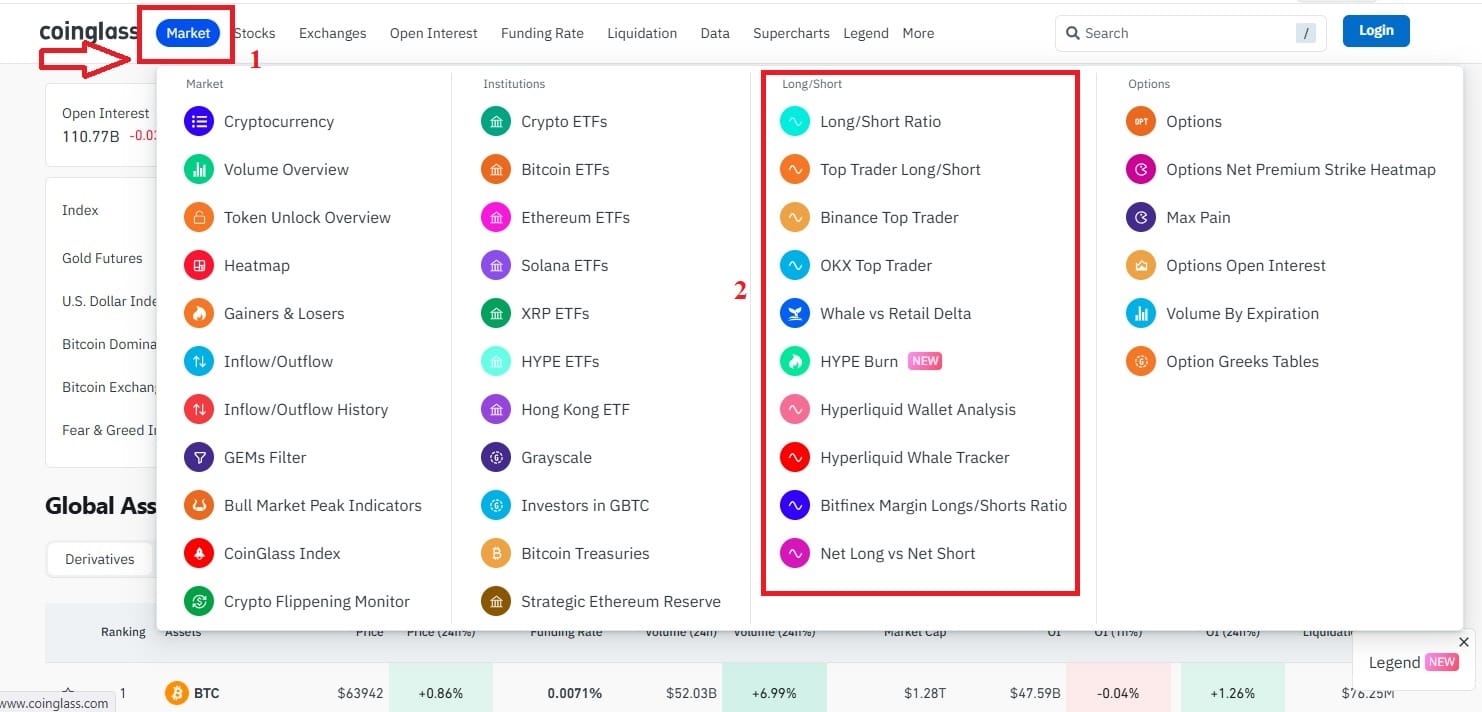The width and height of the screenshot is (1482, 712).
Task: Open Options Net Premium Strike Heatmap
Action: [x=1300, y=169]
